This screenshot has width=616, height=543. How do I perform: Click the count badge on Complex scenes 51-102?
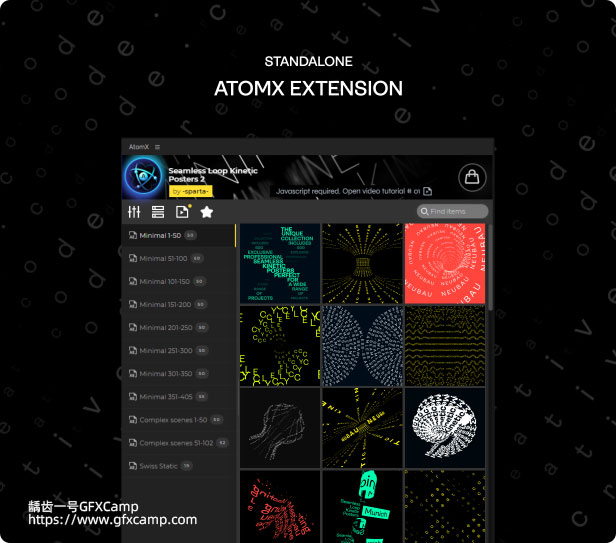222,443
